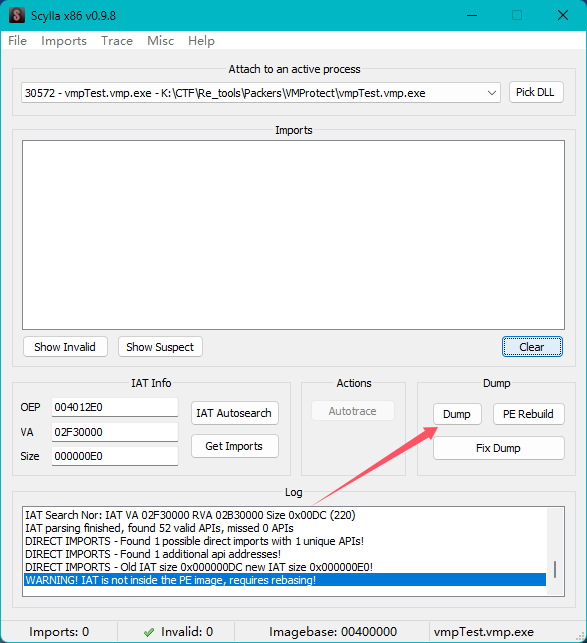The image size is (587, 643).
Task: Focus the VA input field 02F30000
Action: tap(115, 432)
